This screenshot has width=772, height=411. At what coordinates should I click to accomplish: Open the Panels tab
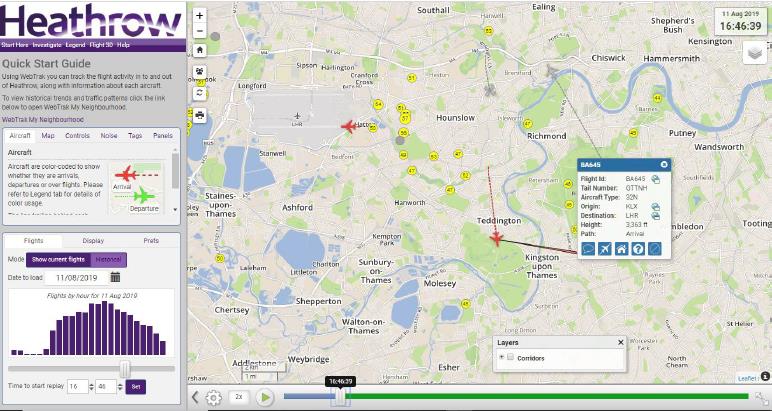(162, 135)
